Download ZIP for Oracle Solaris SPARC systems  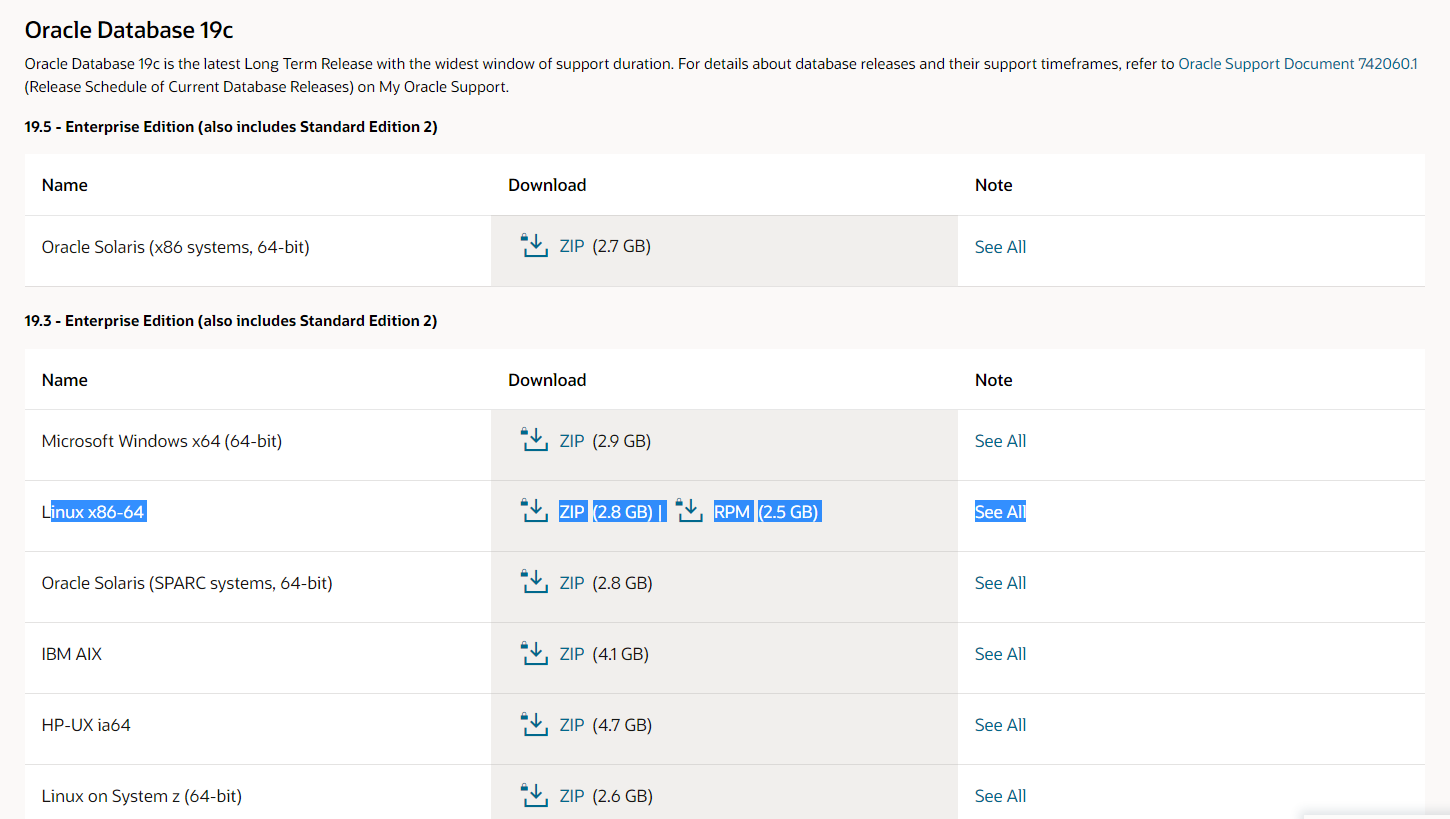click(x=572, y=582)
